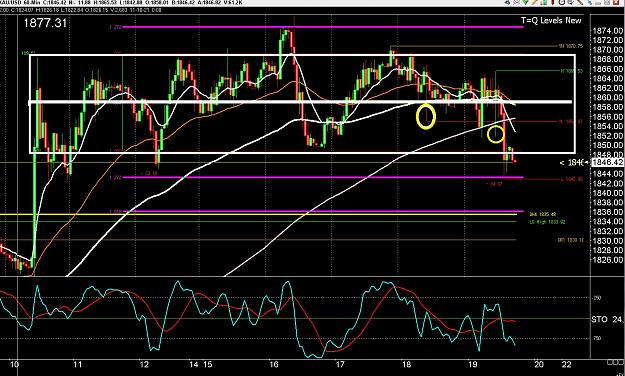Click date label 16 on time axis
The width and height of the screenshot is (625, 376).
click(x=273, y=365)
